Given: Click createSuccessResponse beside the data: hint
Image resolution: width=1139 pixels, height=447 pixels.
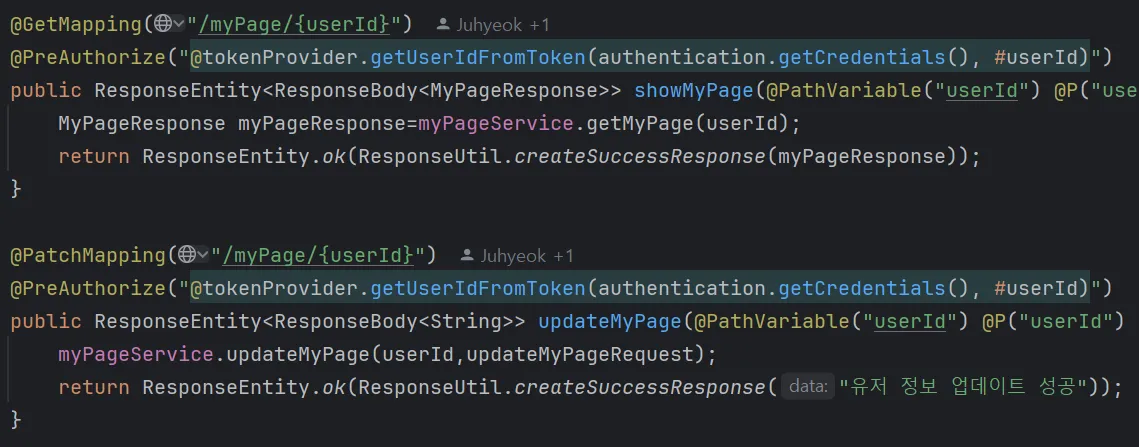Looking at the screenshot, I should (640, 387).
